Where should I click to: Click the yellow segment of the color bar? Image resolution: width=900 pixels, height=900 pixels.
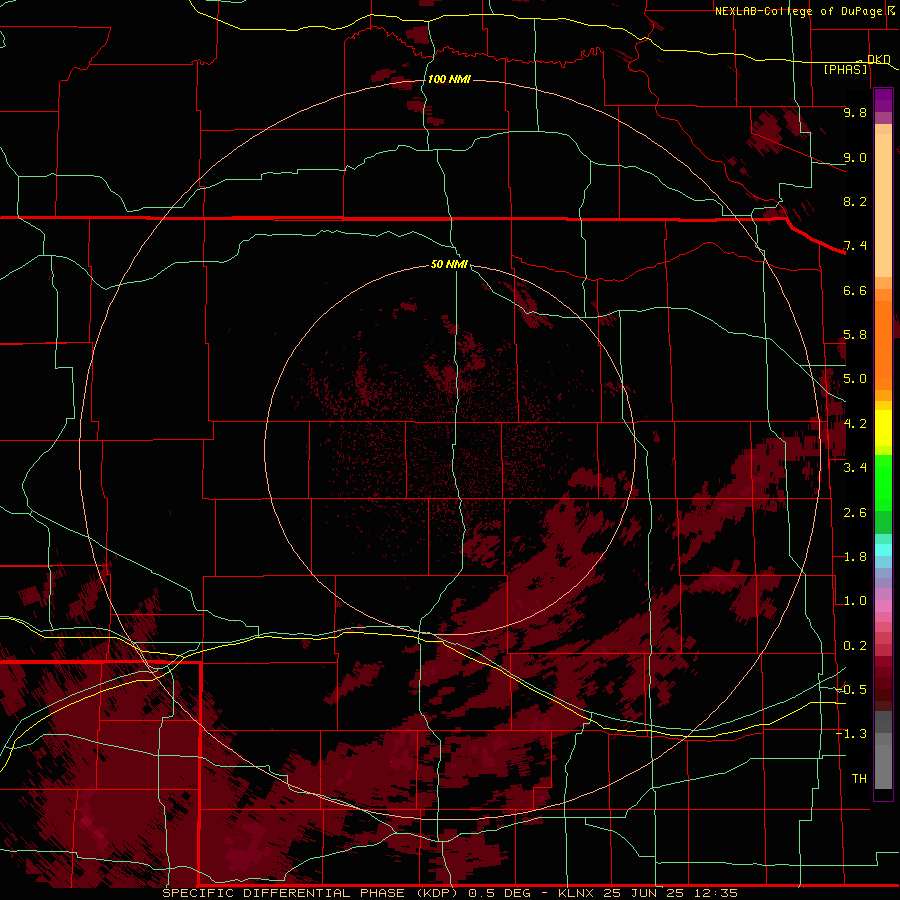pyautogui.click(x=883, y=428)
